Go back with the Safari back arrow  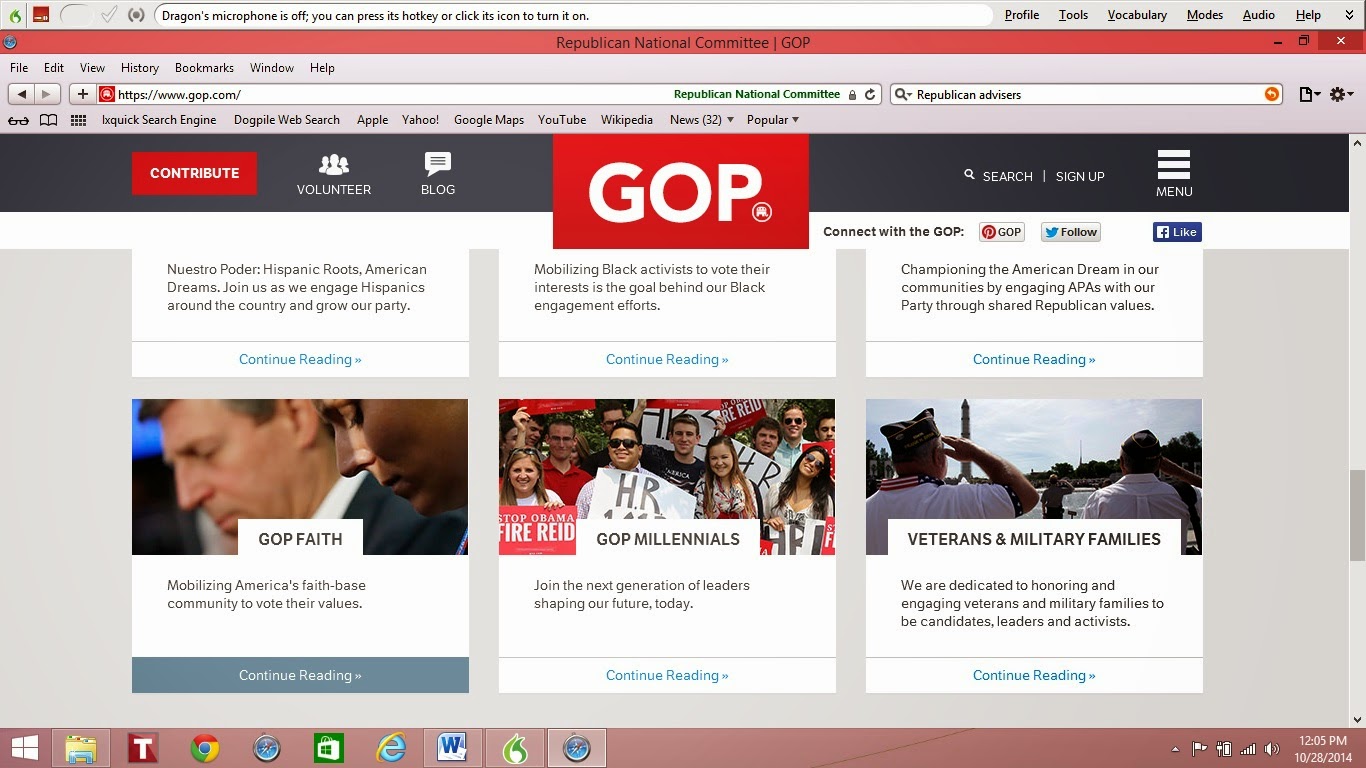tap(21, 94)
